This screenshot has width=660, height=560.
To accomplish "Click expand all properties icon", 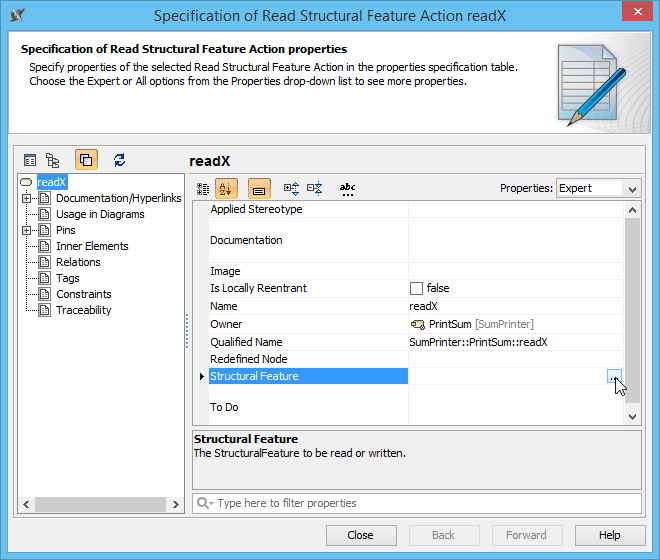I will click(x=291, y=188).
